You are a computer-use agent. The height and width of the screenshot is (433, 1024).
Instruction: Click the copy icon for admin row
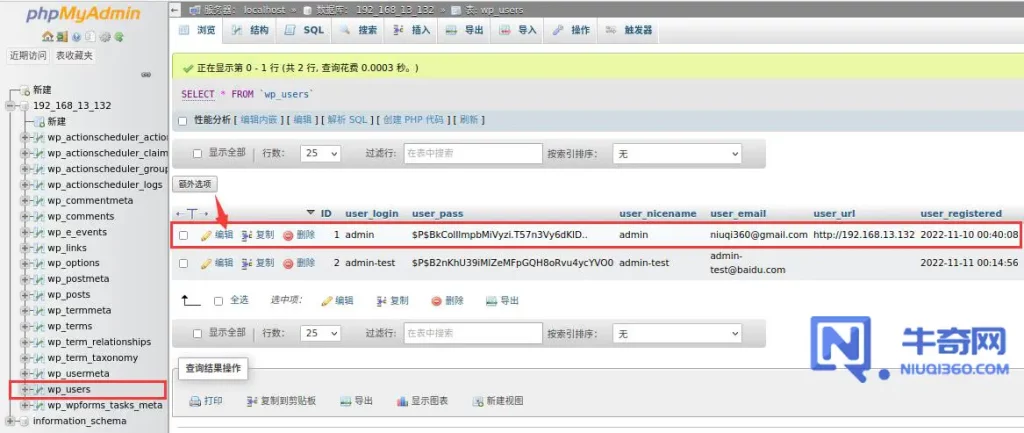click(246, 235)
